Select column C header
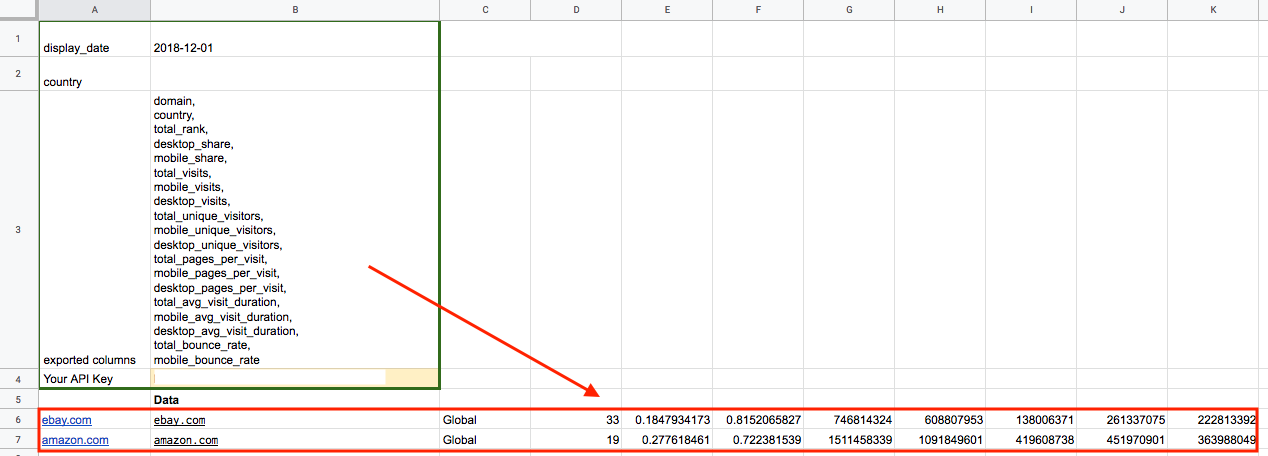The width and height of the screenshot is (1268, 456). (x=485, y=10)
